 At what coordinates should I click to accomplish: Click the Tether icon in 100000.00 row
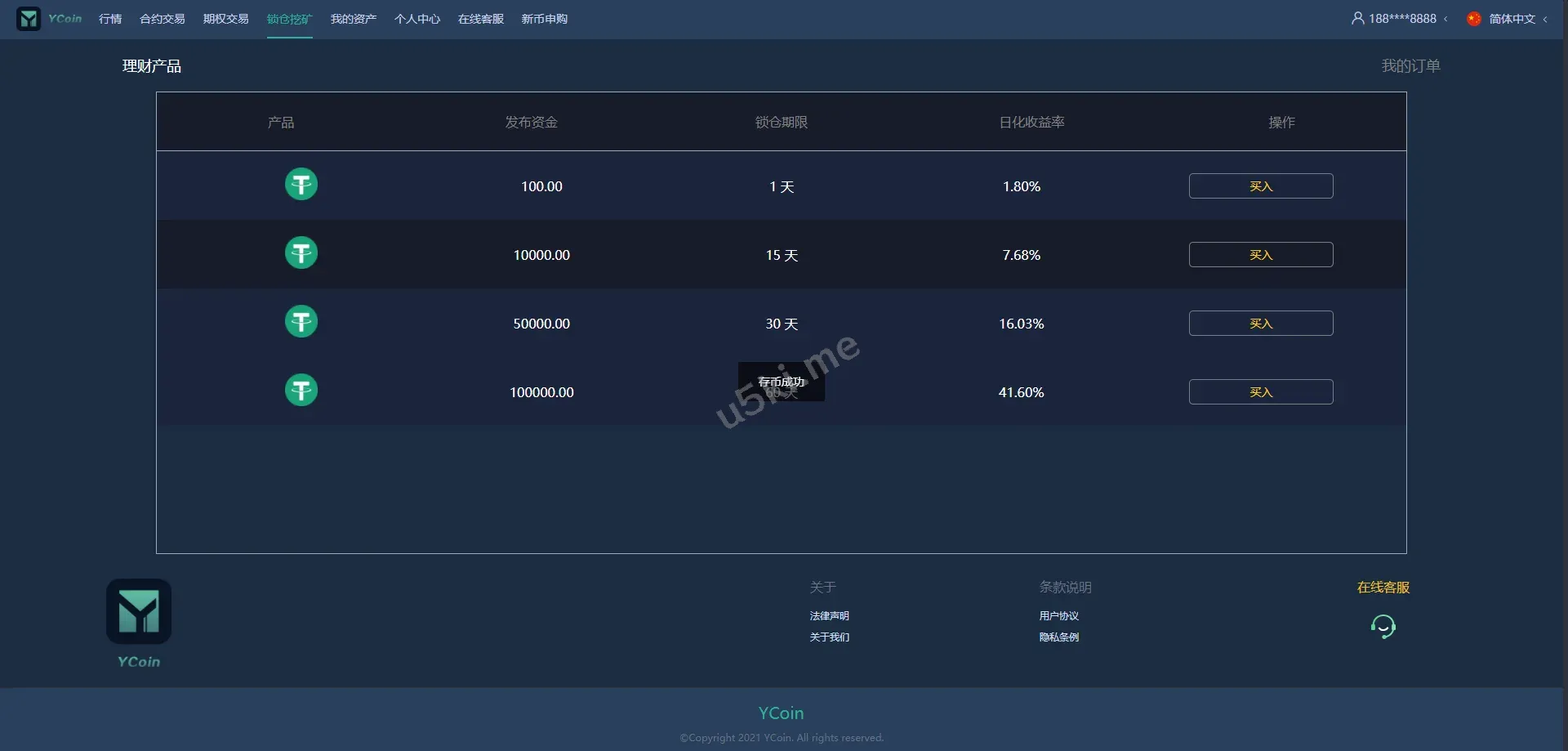[301, 391]
